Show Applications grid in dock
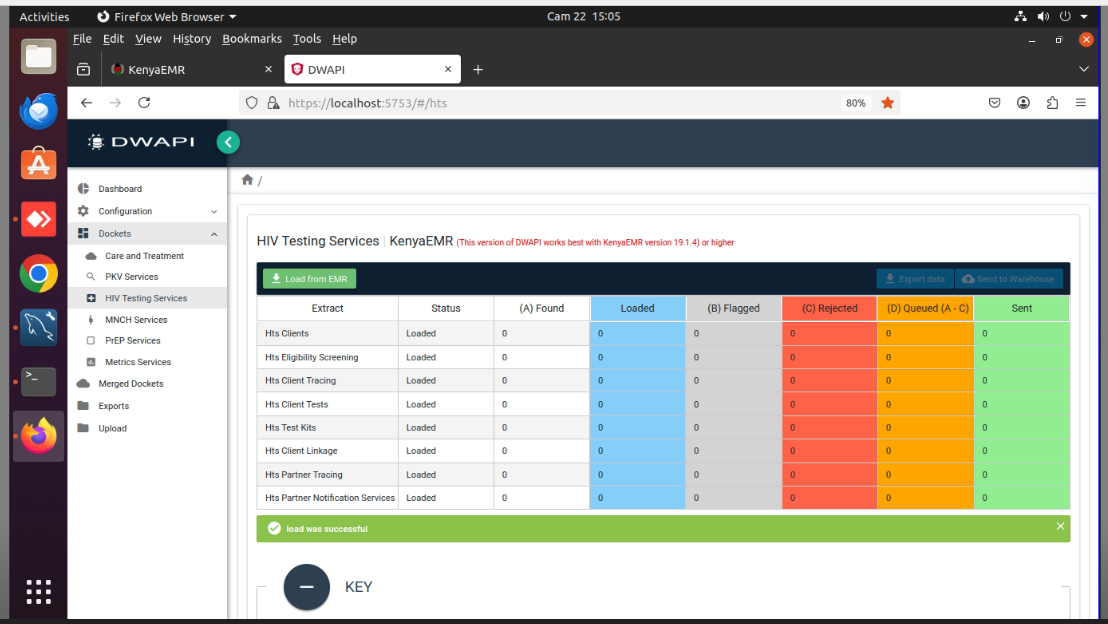This screenshot has height=624, width=1108. coord(38,592)
